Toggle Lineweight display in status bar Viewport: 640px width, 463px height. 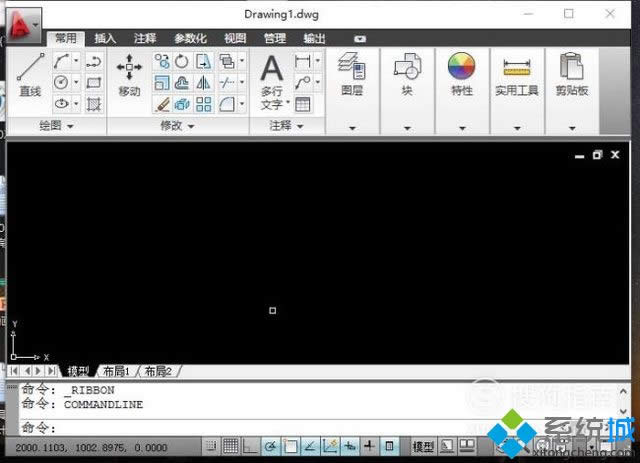click(x=369, y=446)
